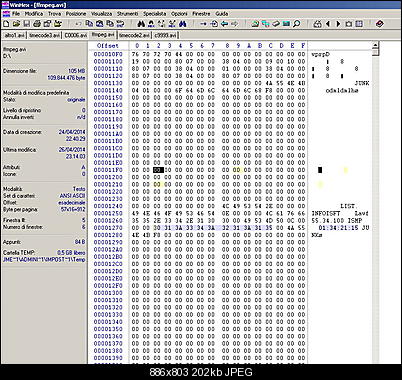Click the black left triangle Previous icon
The image size is (402, 380).
[328, 24]
